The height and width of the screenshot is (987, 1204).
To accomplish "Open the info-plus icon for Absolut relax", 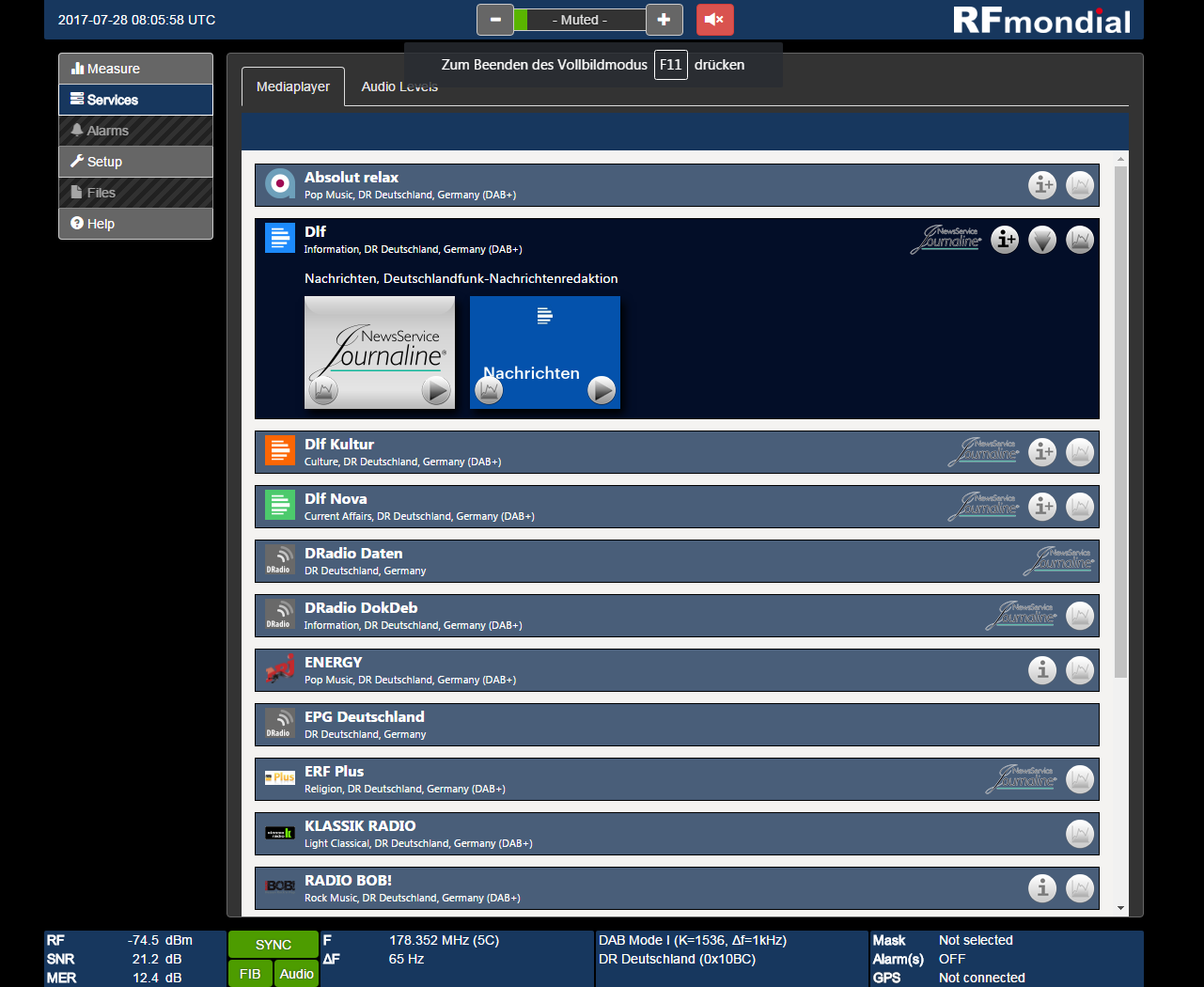I will tap(1042, 185).
